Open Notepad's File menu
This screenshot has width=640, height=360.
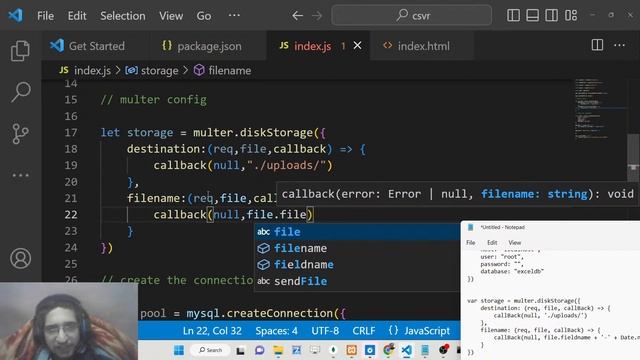click(471, 242)
